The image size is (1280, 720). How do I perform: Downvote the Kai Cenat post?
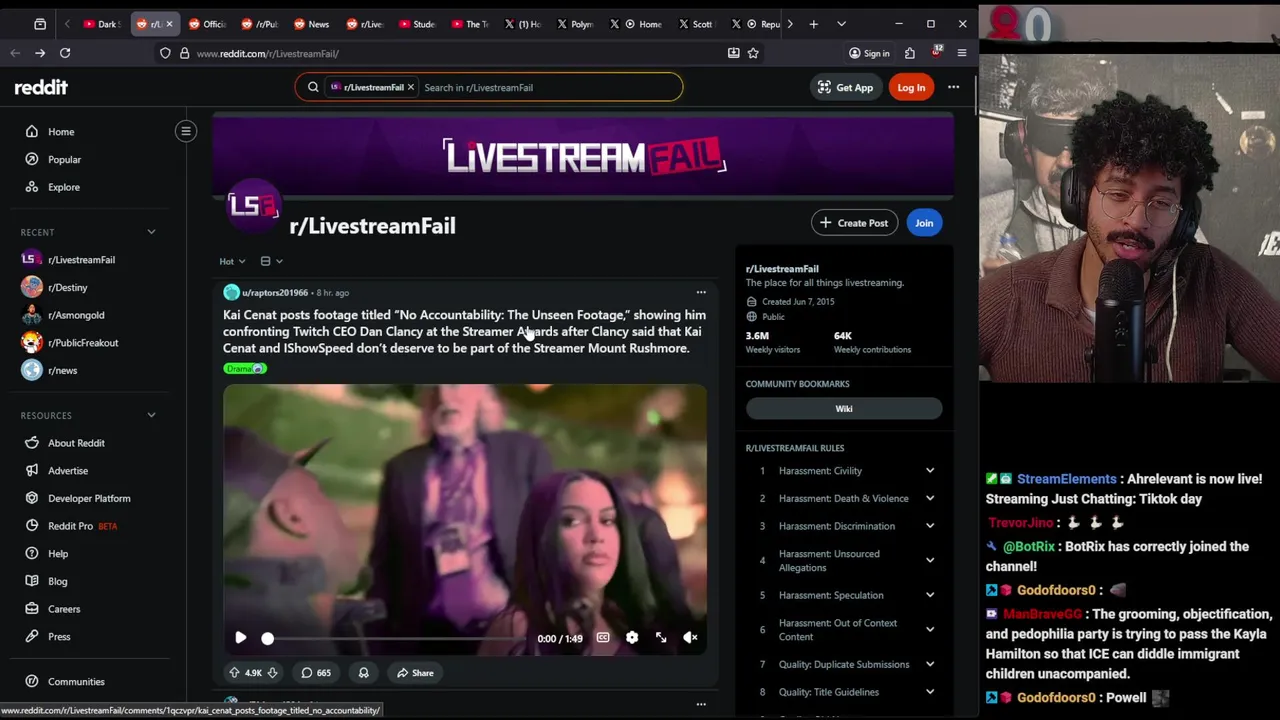[272, 673]
